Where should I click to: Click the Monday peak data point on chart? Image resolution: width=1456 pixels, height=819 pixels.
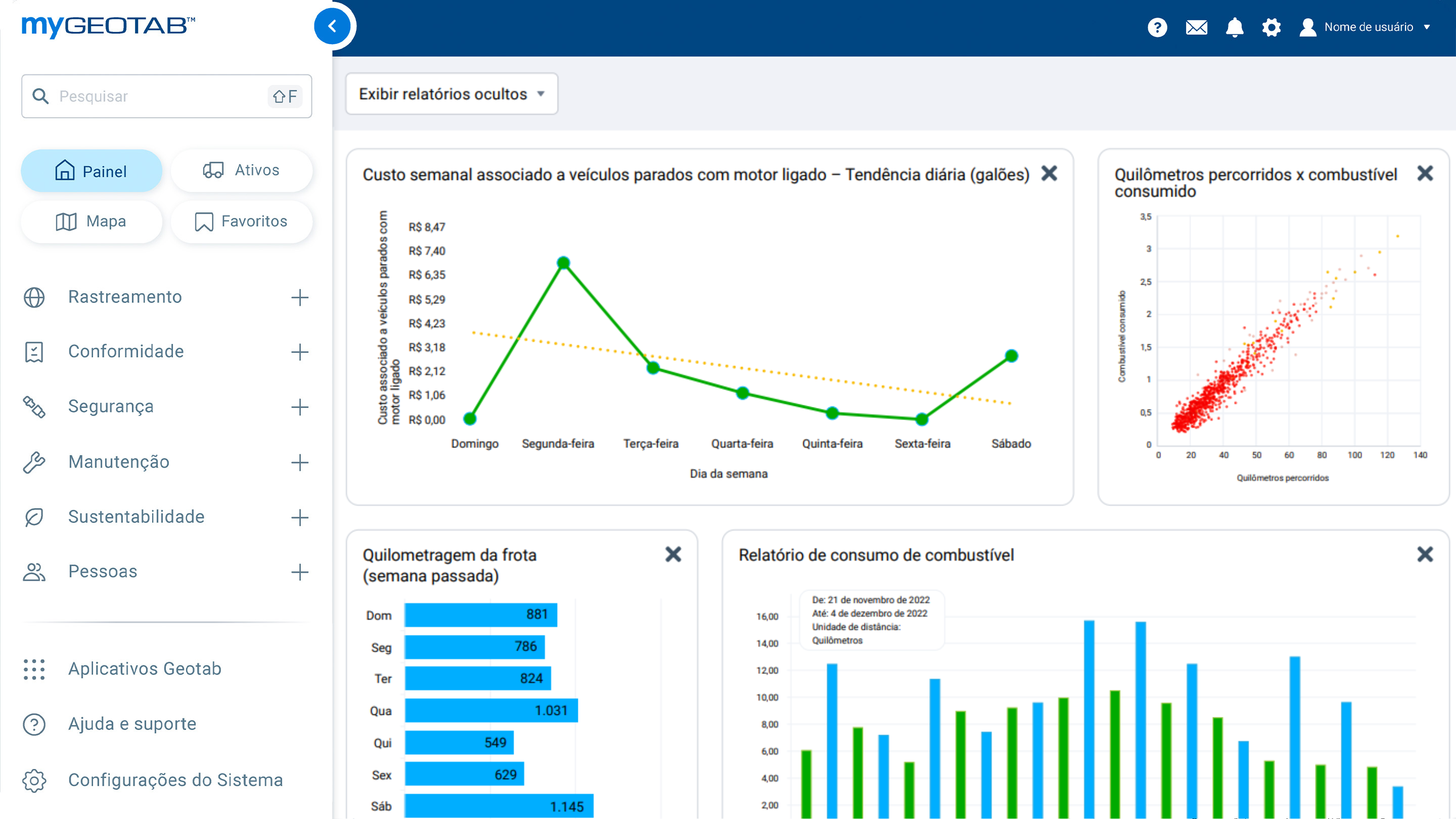coord(563,263)
